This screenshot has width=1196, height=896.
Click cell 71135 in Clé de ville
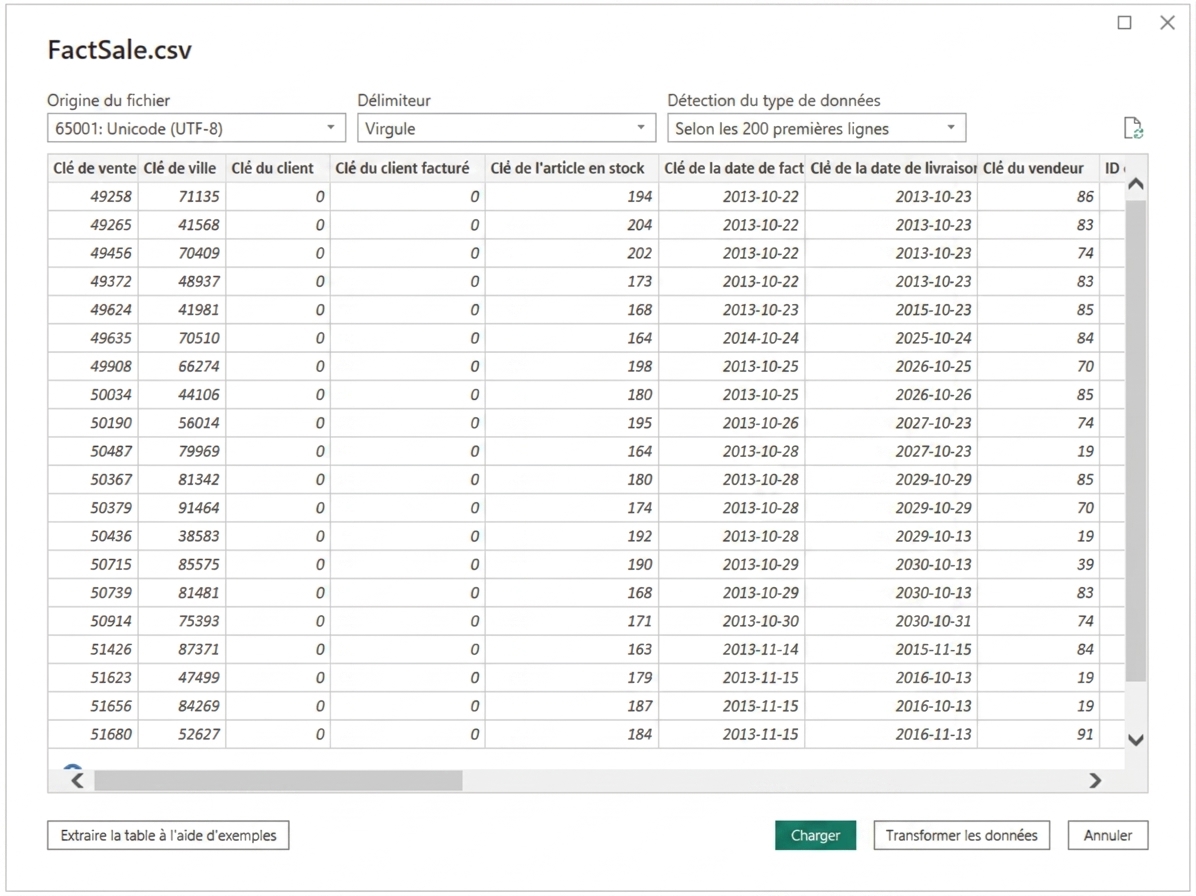[182, 196]
